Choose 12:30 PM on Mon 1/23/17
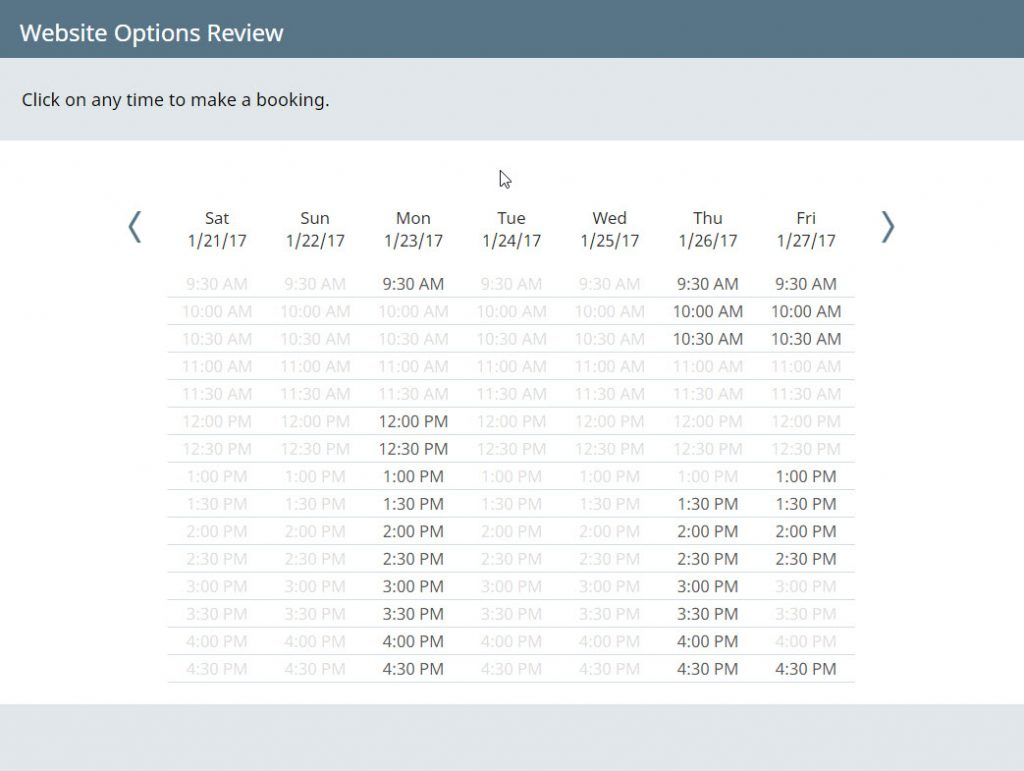This screenshot has height=771, width=1024. click(413, 449)
